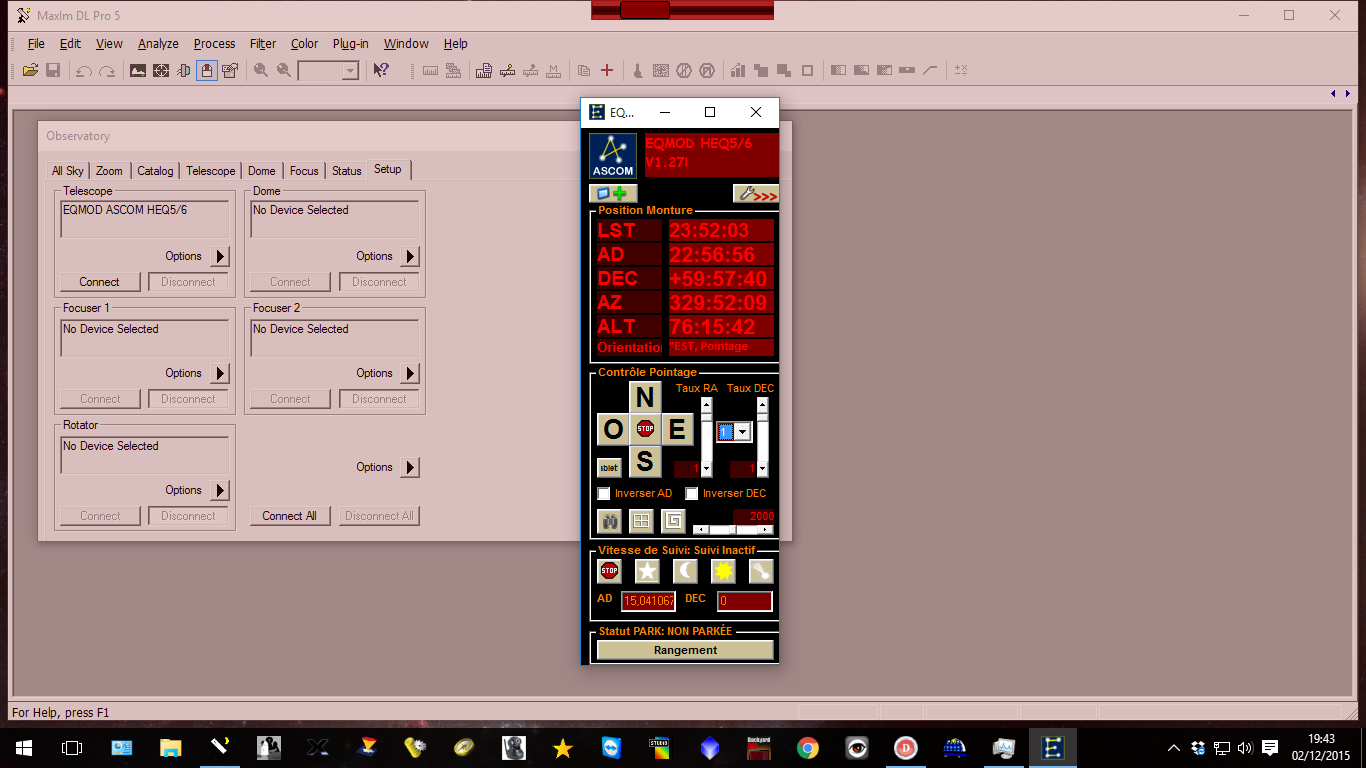Click the Connect All button
The image size is (1366, 768).
pyautogui.click(x=290, y=516)
